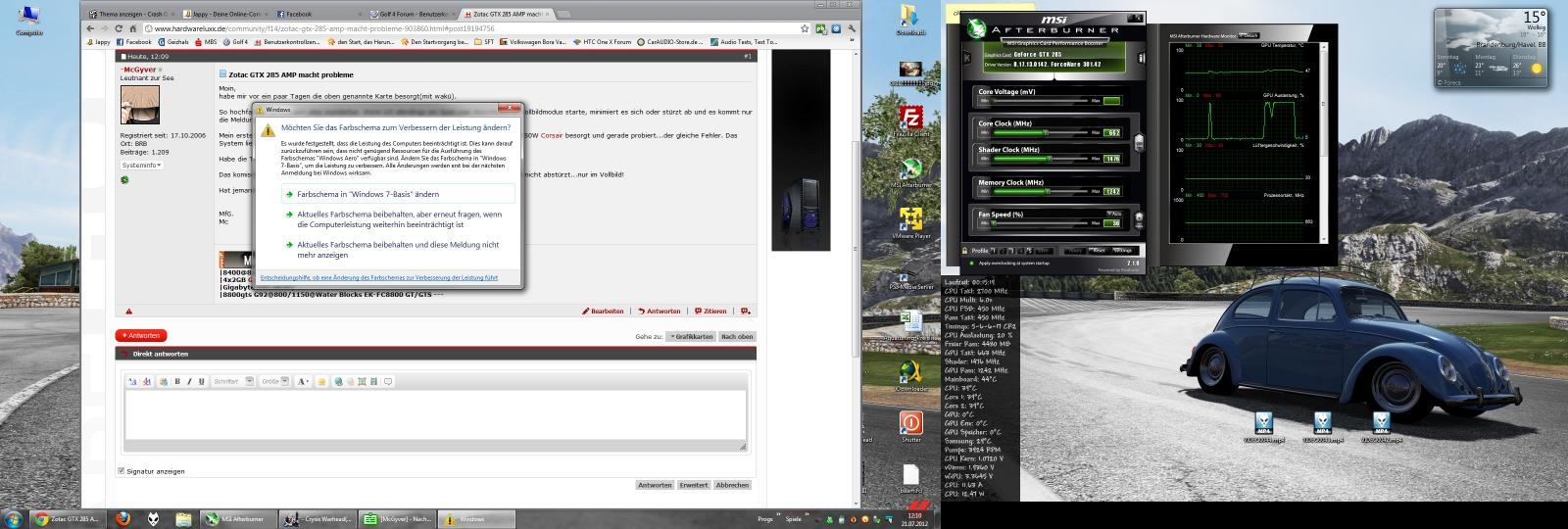This screenshot has width=1568, height=529.
Task: Open Windows Explorer from the taskbar
Action: (x=183, y=519)
